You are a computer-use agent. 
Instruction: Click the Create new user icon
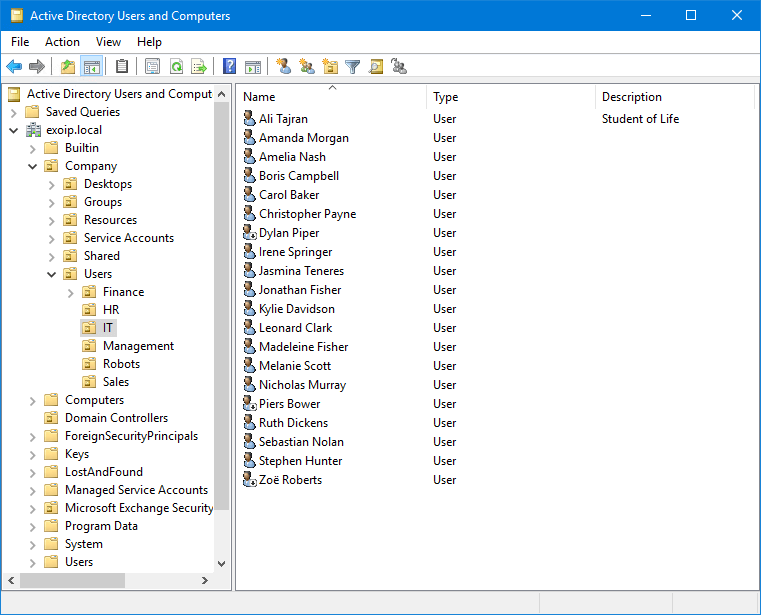point(284,67)
